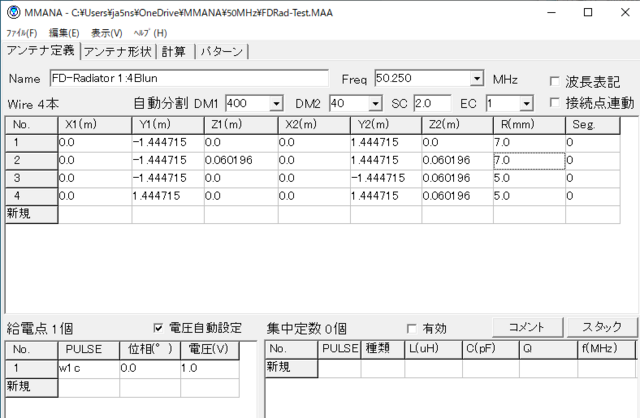This screenshot has height=418, width=640.
Task: Switch to the アンテナ形状 tab
Action: point(118,51)
